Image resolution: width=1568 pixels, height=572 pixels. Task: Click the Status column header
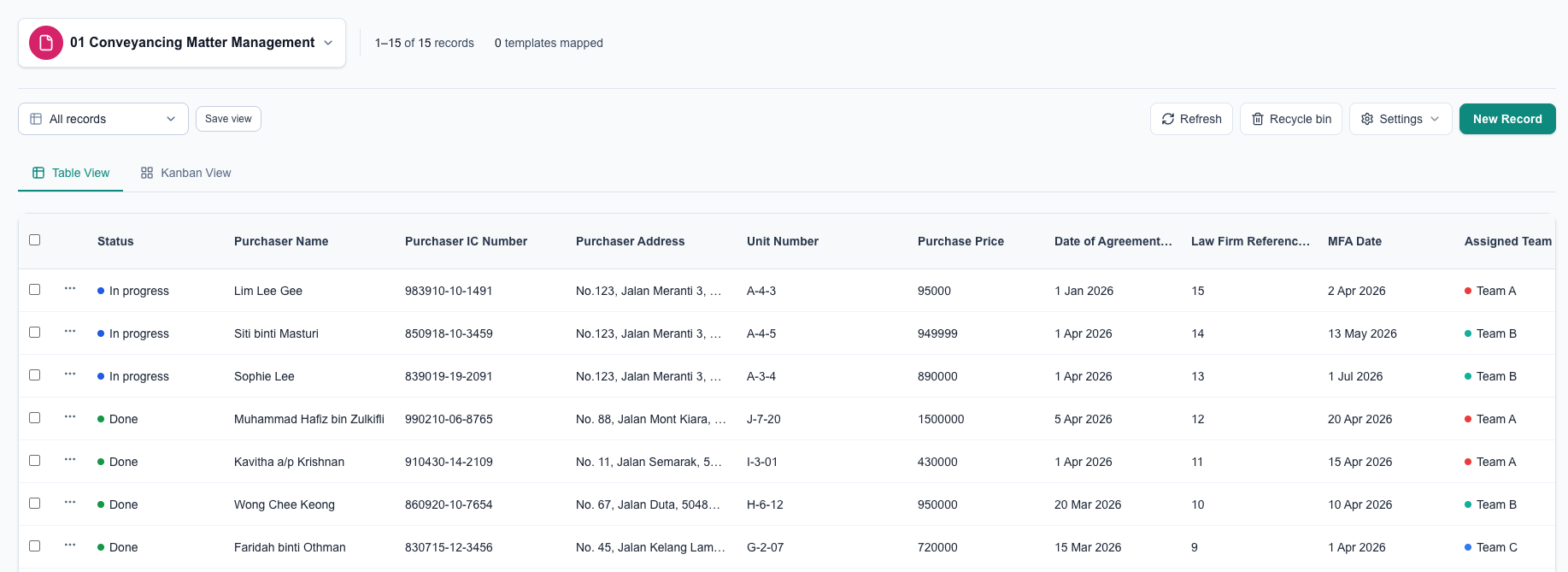coord(115,241)
